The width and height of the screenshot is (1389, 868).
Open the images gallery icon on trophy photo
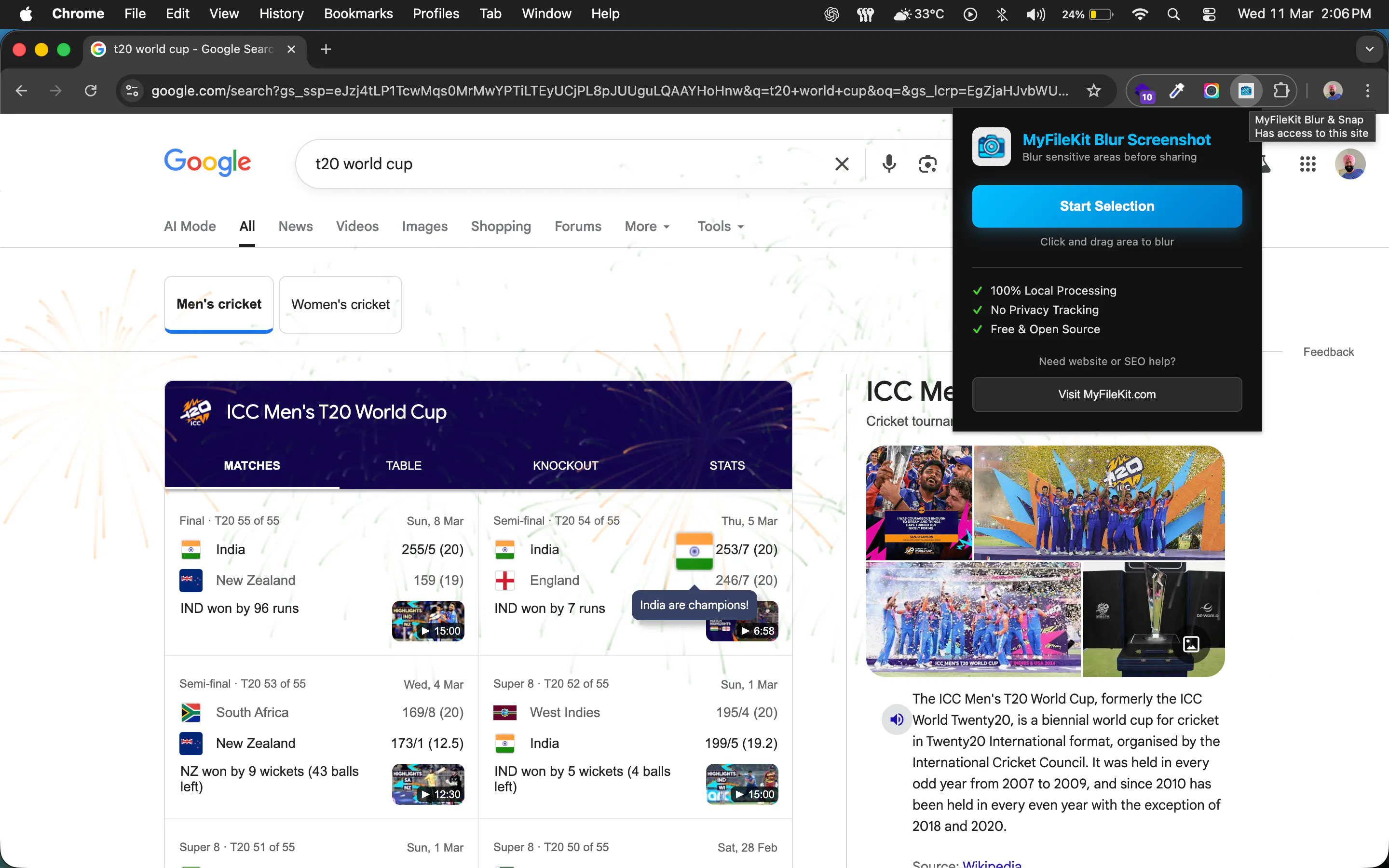(1191, 644)
